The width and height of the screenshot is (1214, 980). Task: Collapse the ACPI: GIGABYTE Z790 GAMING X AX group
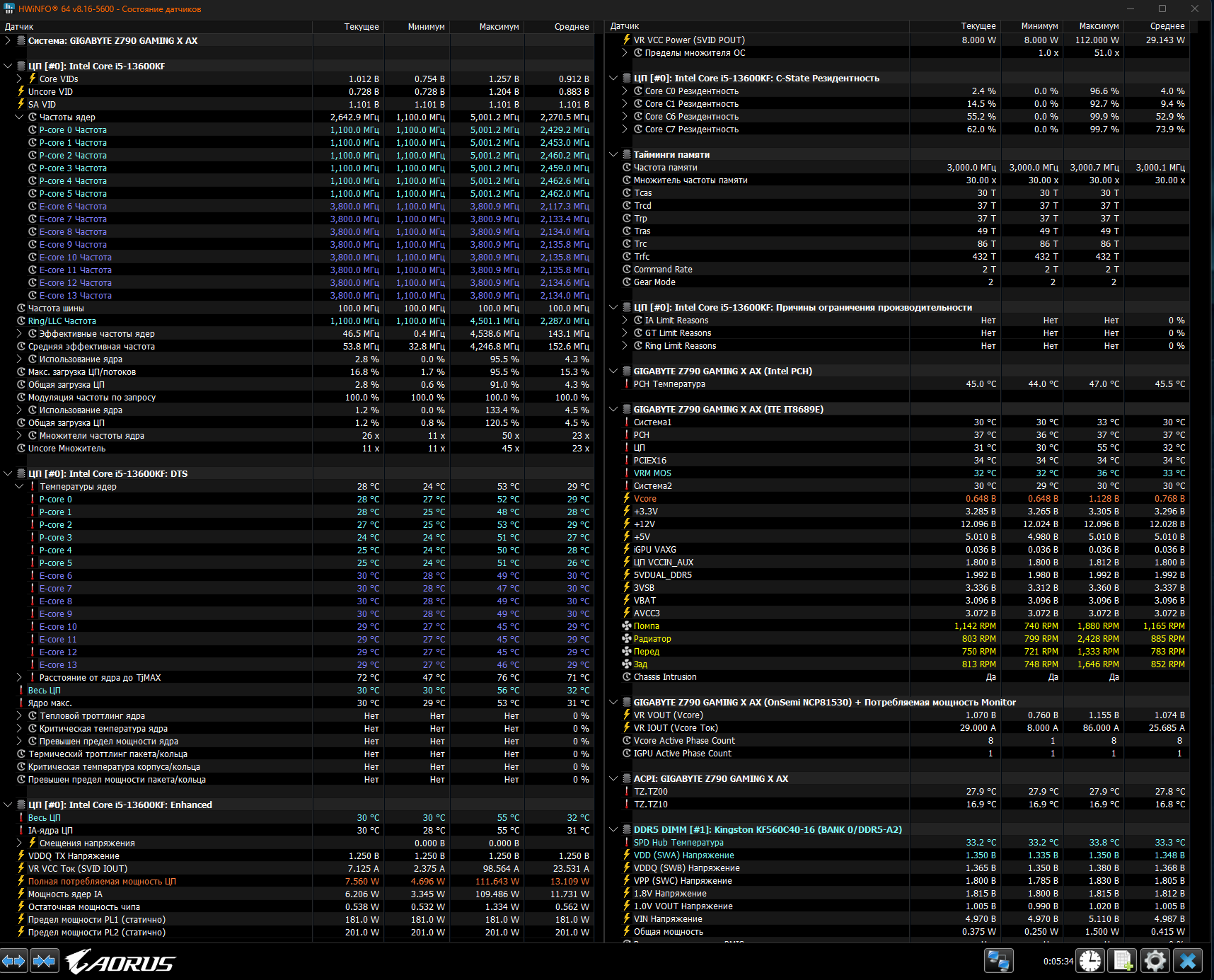pos(613,778)
